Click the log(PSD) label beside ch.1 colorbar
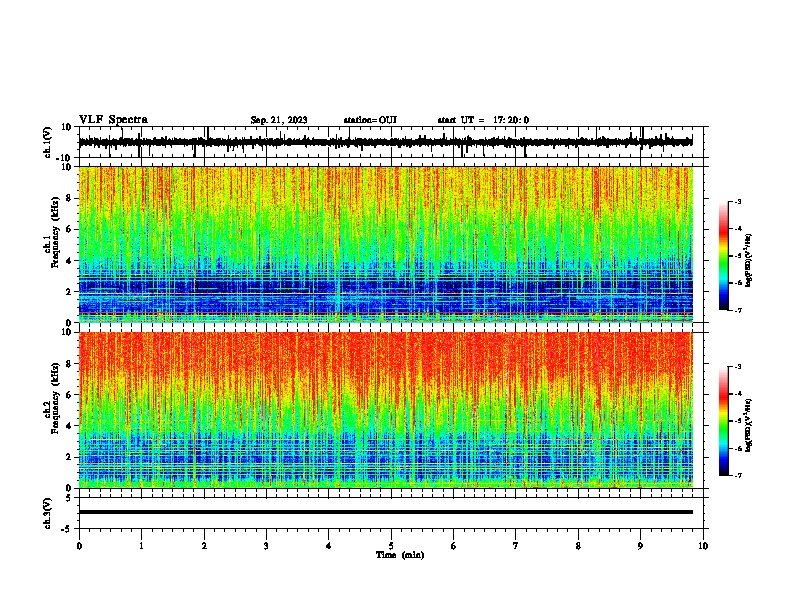 tap(749, 260)
